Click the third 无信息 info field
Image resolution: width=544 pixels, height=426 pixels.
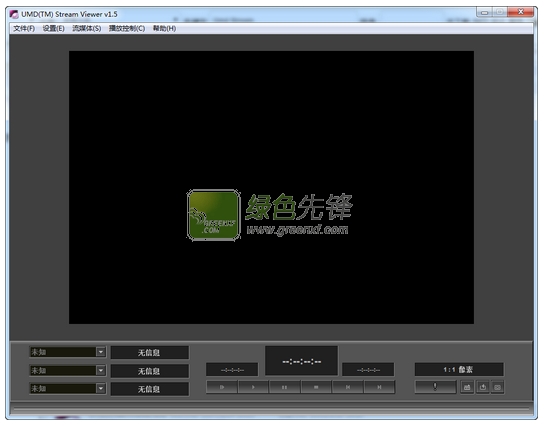click(150, 389)
